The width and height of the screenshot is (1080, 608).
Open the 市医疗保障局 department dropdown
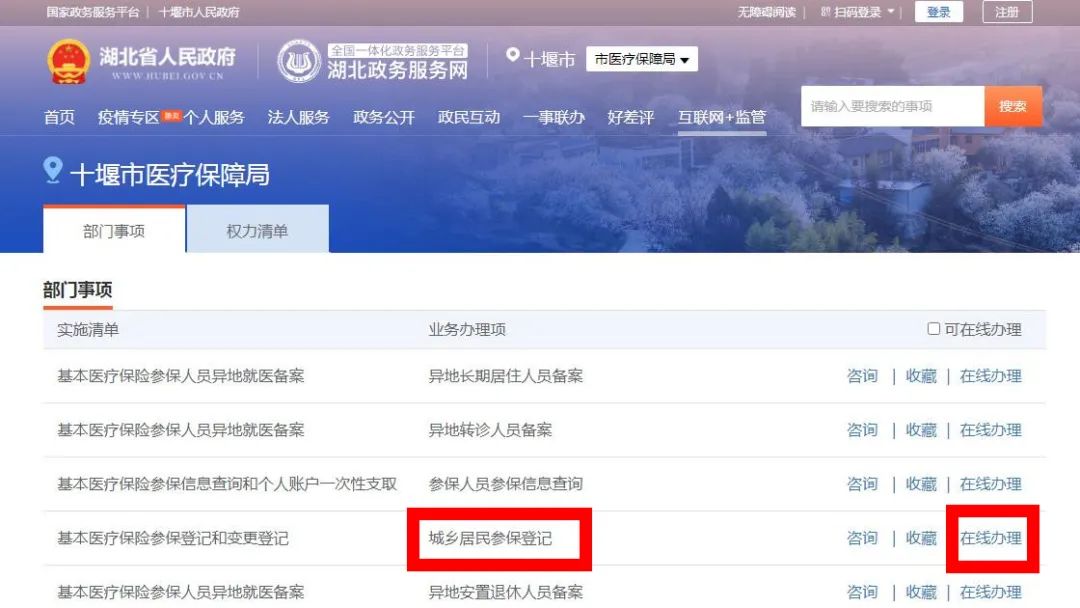point(642,59)
